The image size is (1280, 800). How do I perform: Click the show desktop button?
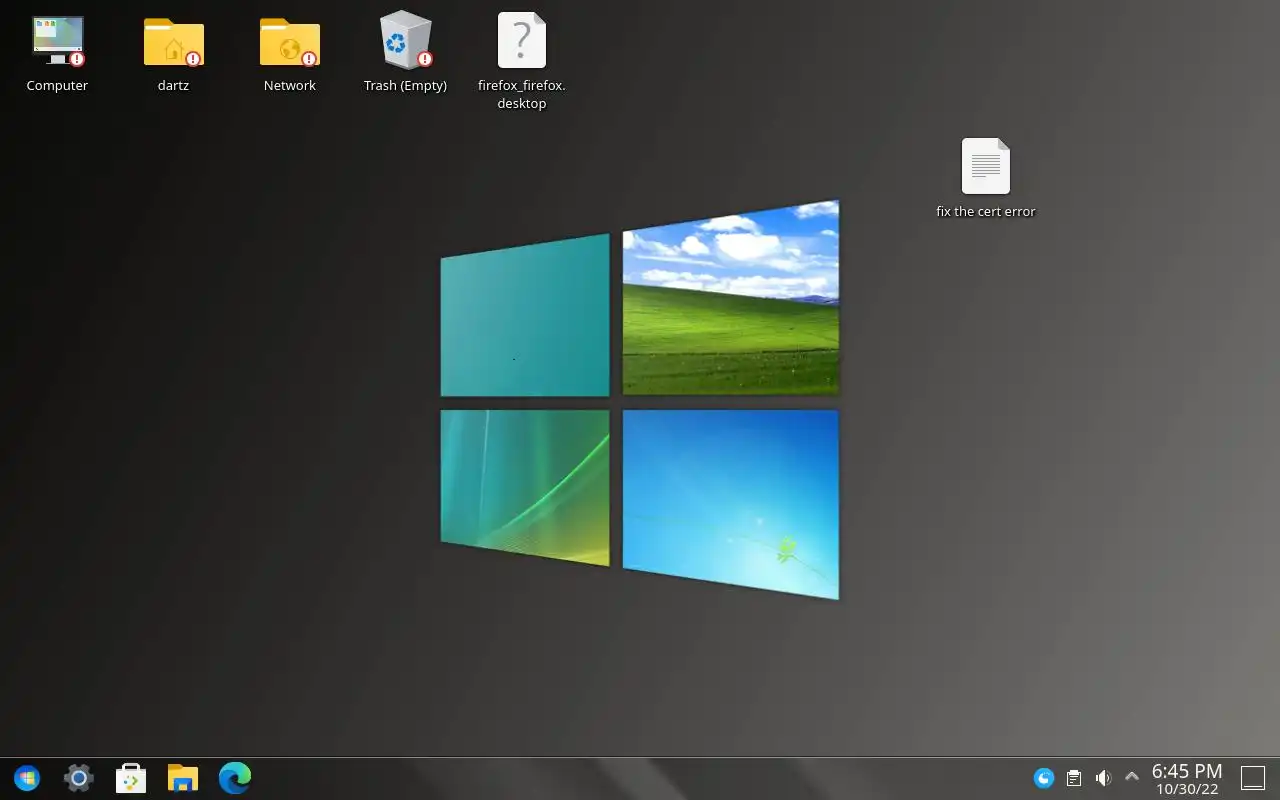coord(1253,778)
